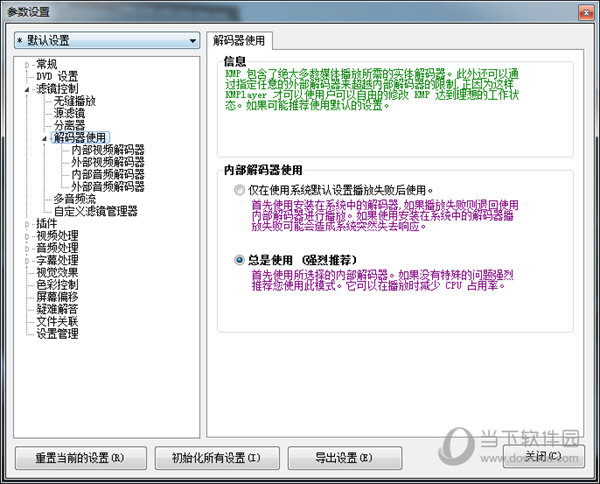Image resolution: width=600 pixels, height=484 pixels.
Task: Expand the 常规 tree node arrow
Action: pyautogui.click(x=27, y=64)
